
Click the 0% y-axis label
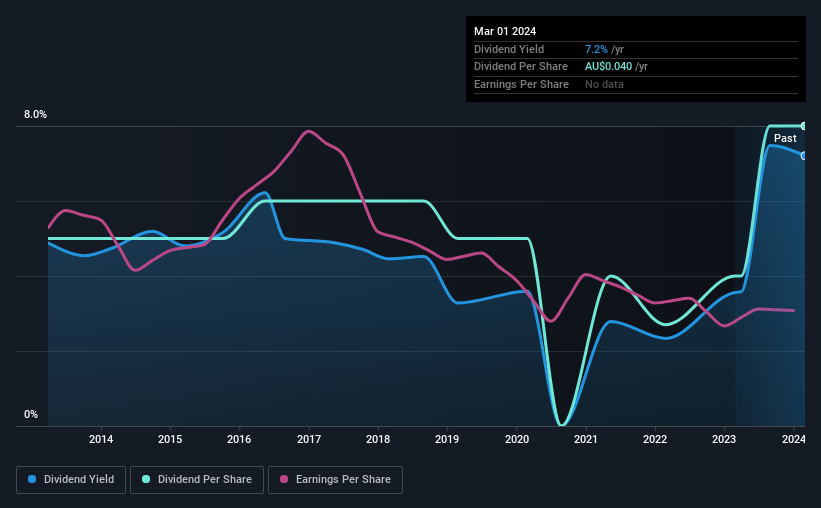(31, 414)
